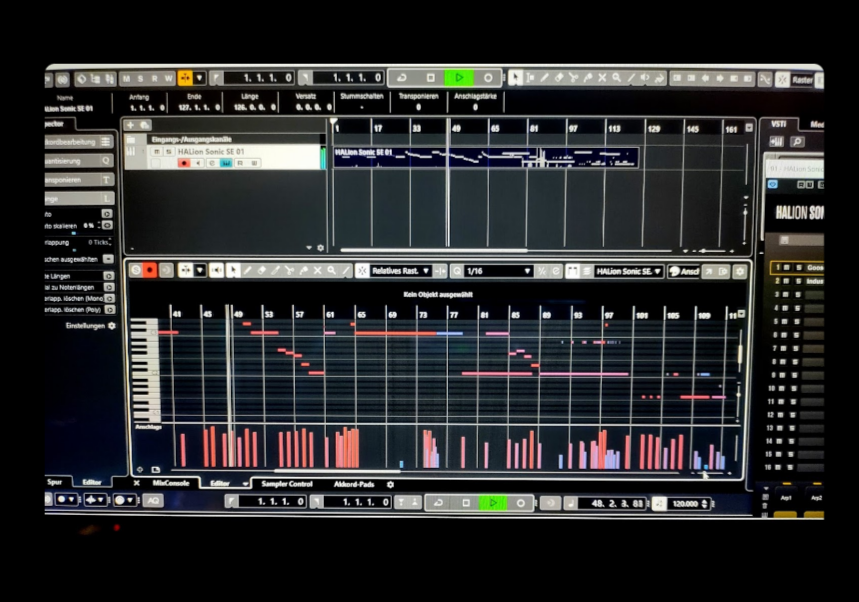Image resolution: width=859 pixels, height=602 pixels.
Task: Switch to the Spur tab at bottom left
Action: click(54, 482)
